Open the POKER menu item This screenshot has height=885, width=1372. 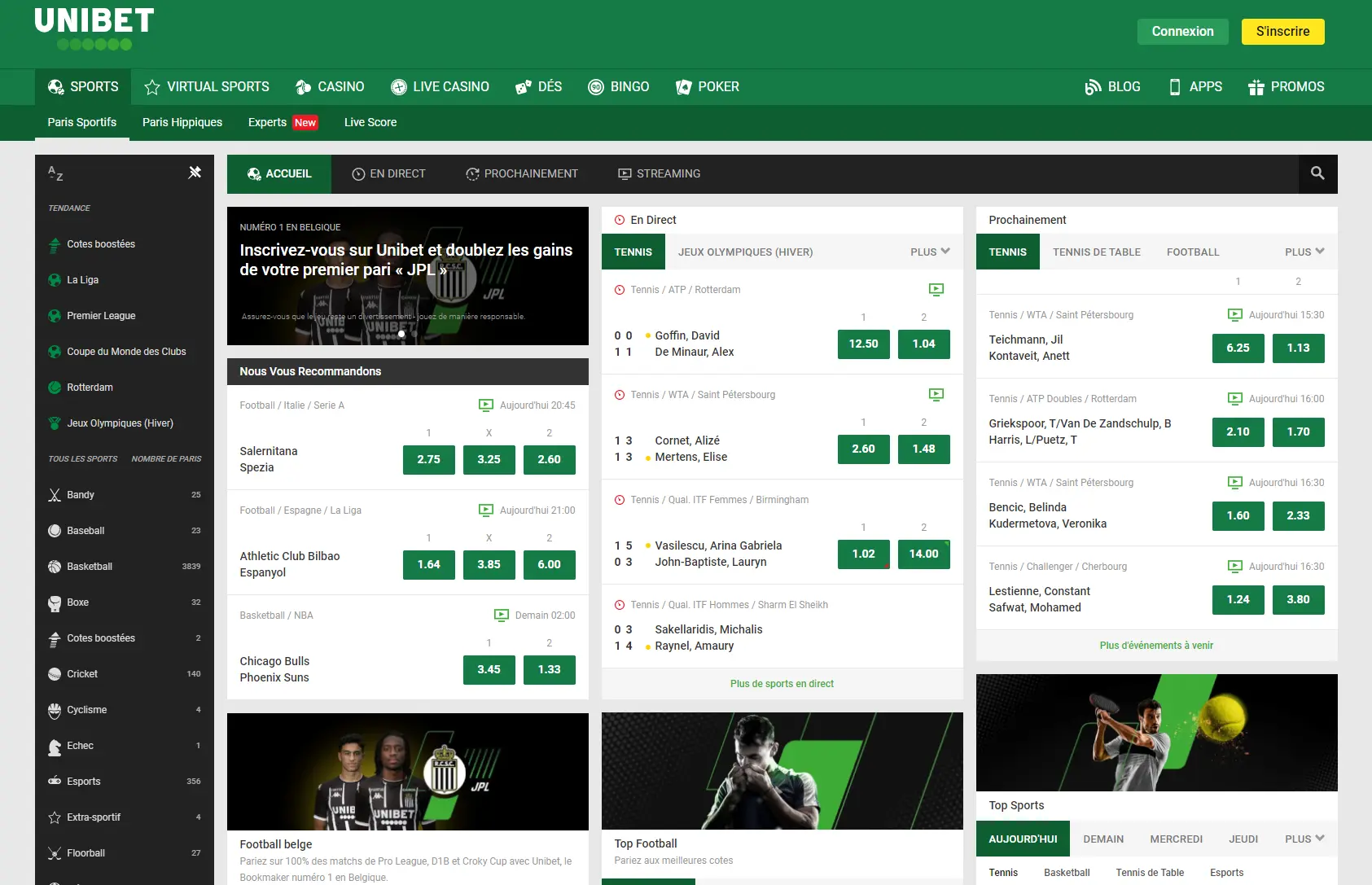click(x=708, y=86)
